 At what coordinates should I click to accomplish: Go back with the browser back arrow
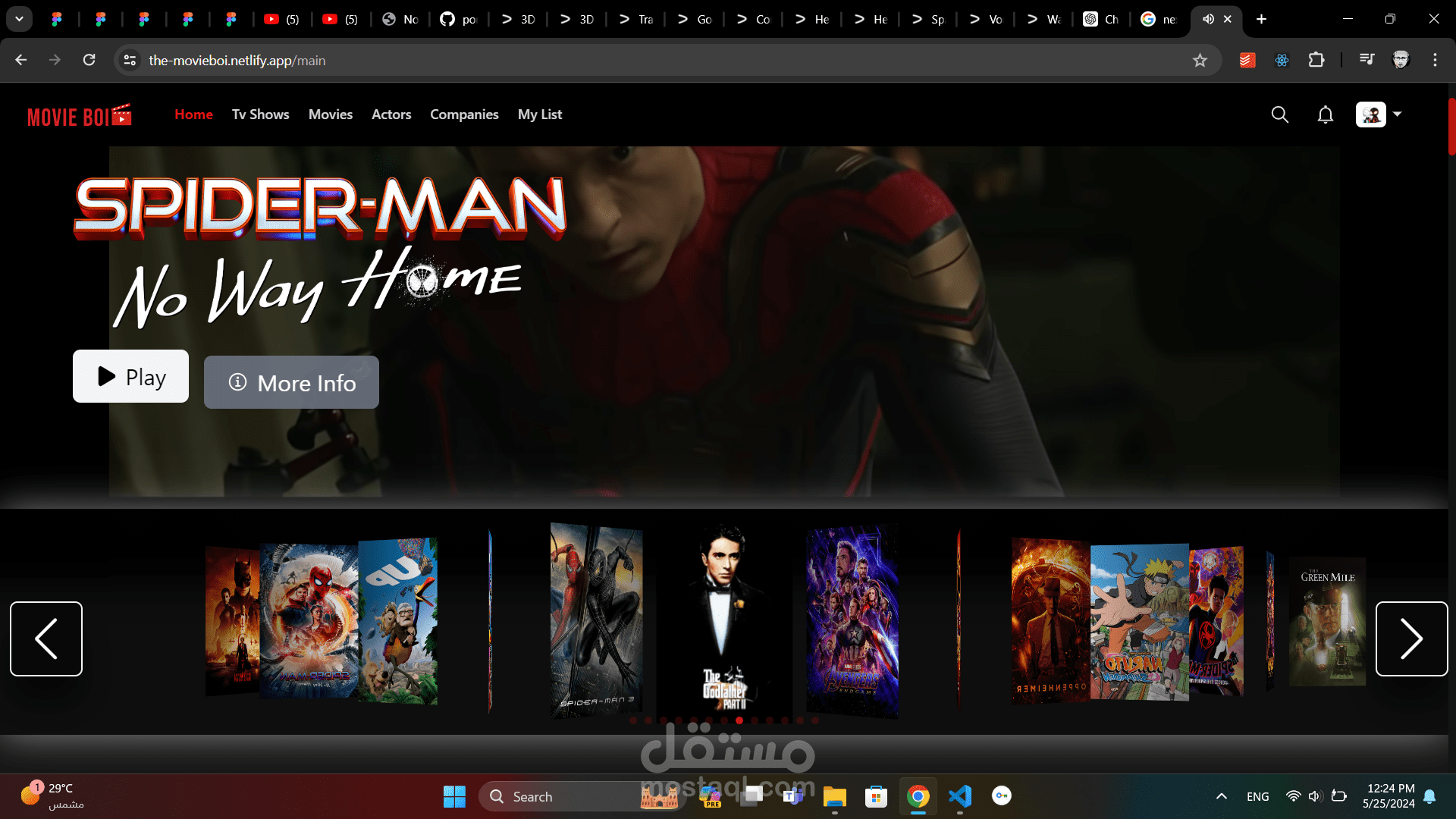(21, 60)
